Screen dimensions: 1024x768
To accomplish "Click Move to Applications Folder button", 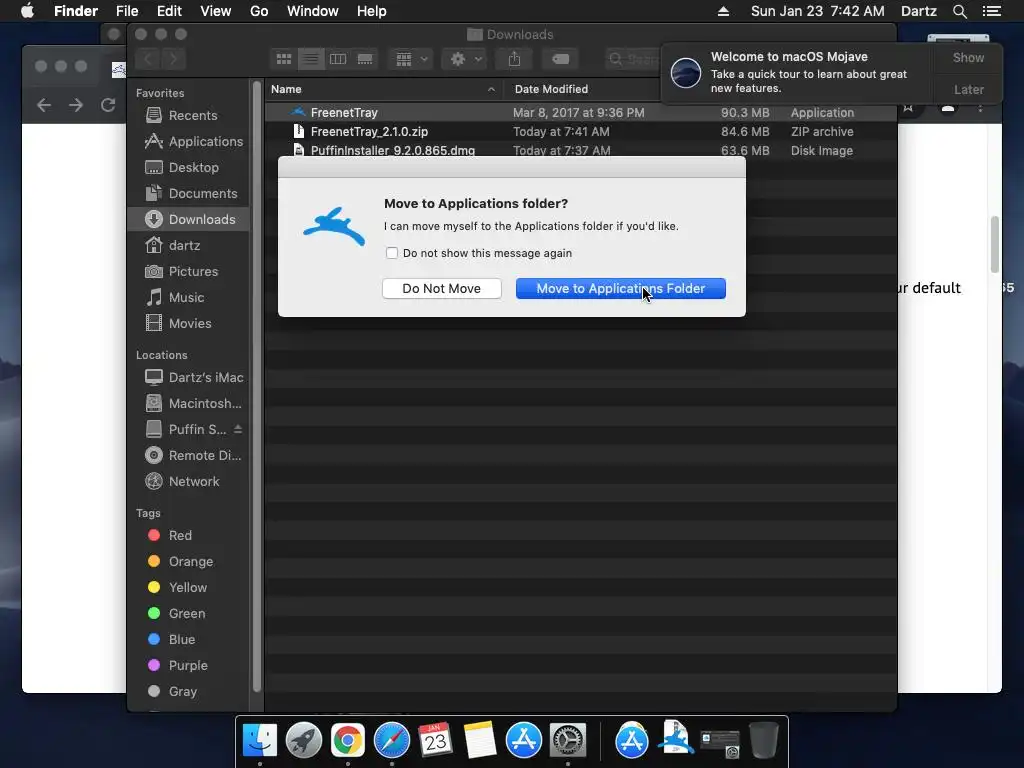I will [620, 289].
